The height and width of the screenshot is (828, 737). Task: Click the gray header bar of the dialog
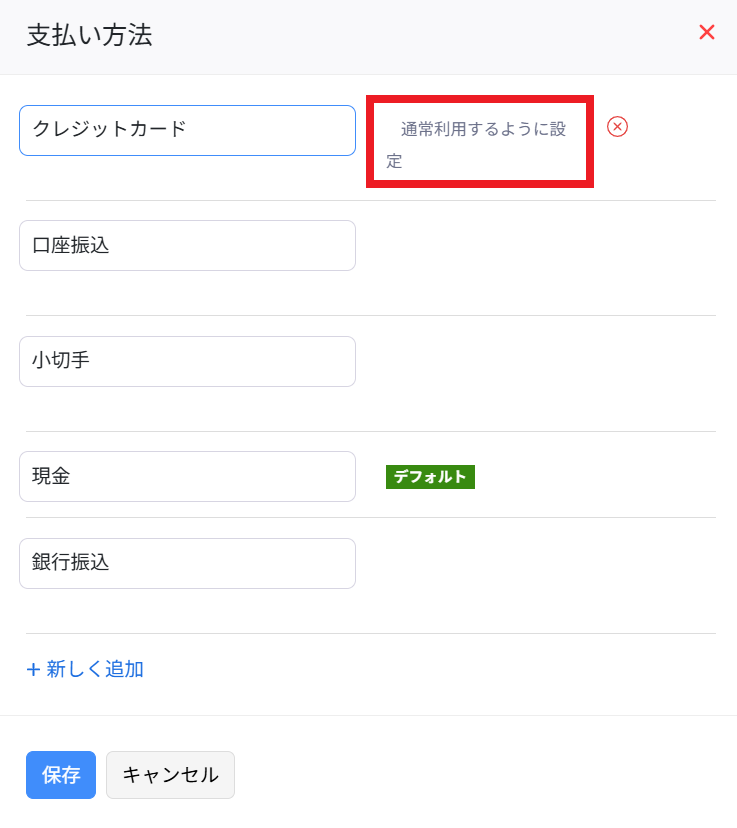[400, 36]
